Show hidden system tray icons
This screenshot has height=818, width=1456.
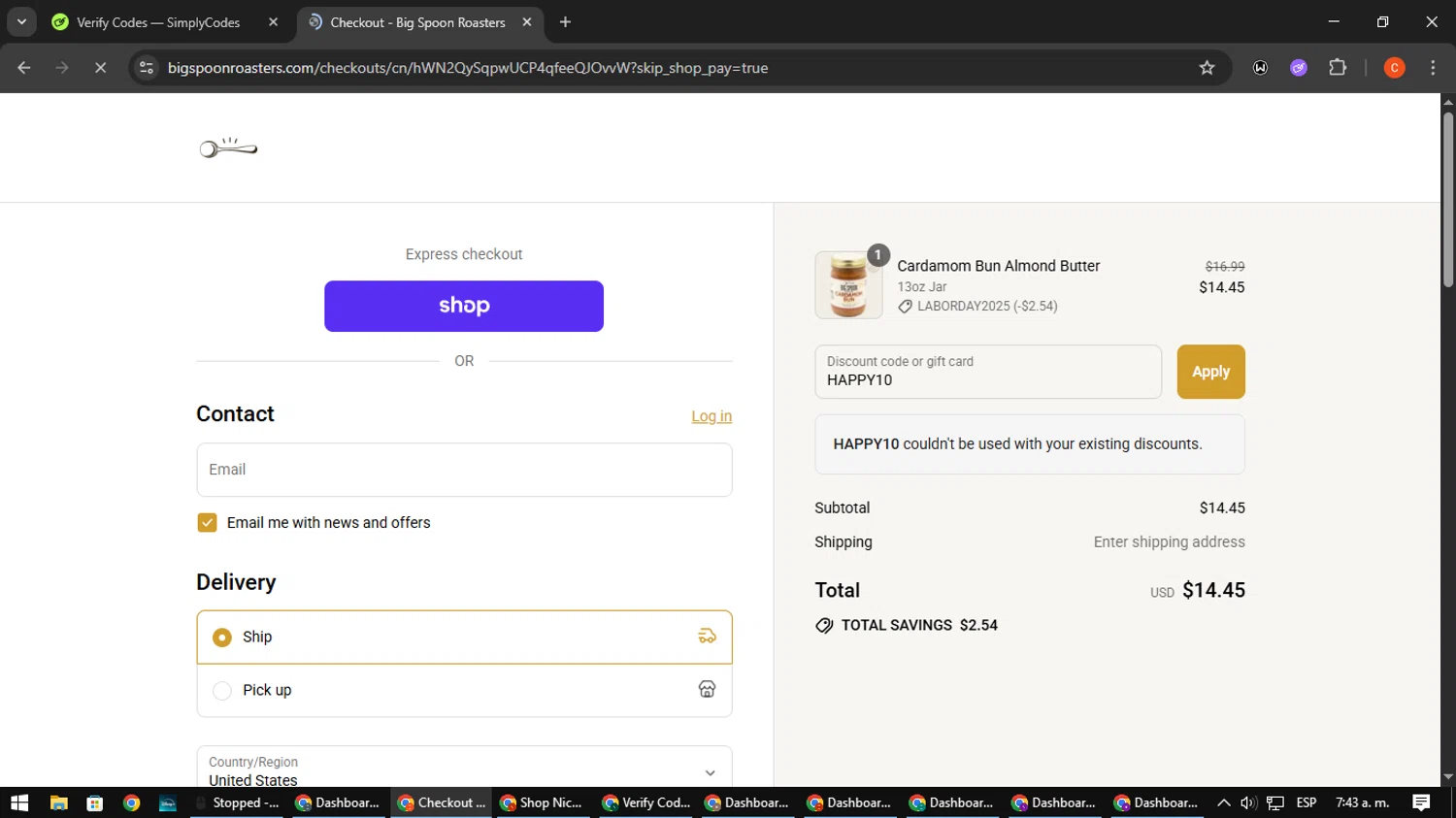click(1223, 802)
